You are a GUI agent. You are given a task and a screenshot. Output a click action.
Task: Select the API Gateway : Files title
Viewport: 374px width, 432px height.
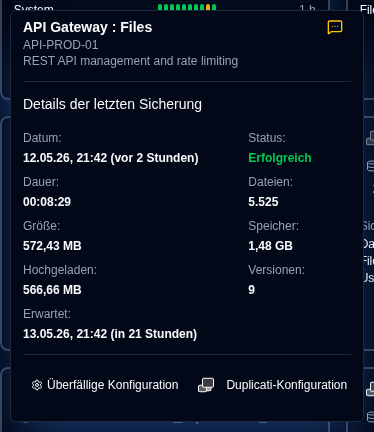[88, 27]
